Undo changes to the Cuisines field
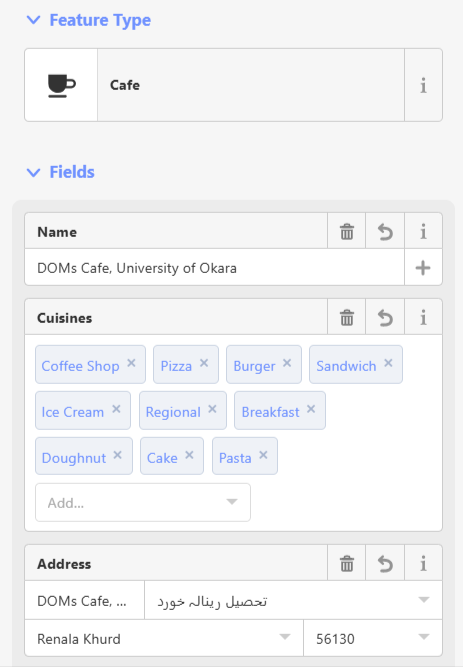 click(385, 317)
